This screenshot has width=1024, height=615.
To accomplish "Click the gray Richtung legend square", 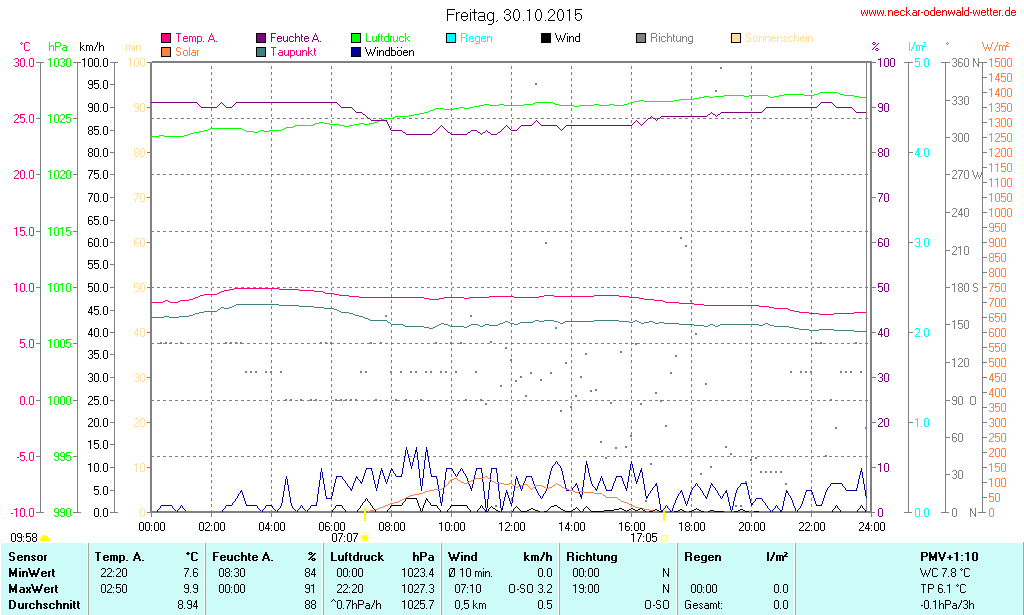I will pyautogui.click(x=640, y=39).
